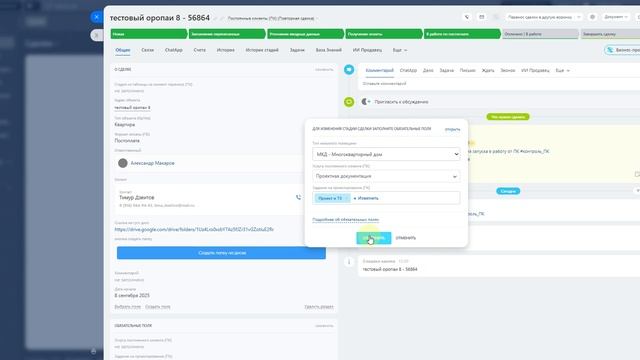The width and height of the screenshot is (640, 360).
Task: Click the phone call icon in the header
Action: (x=467, y=17)
